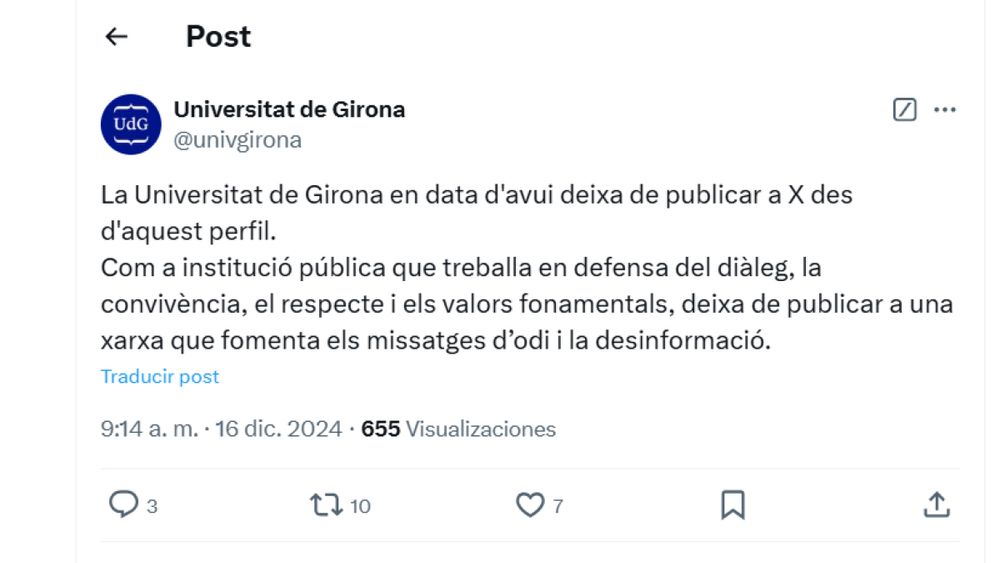Viewport: 1000px width, 563px height.
Task: Open the @univgirona handle link
Action: [237, 140]
